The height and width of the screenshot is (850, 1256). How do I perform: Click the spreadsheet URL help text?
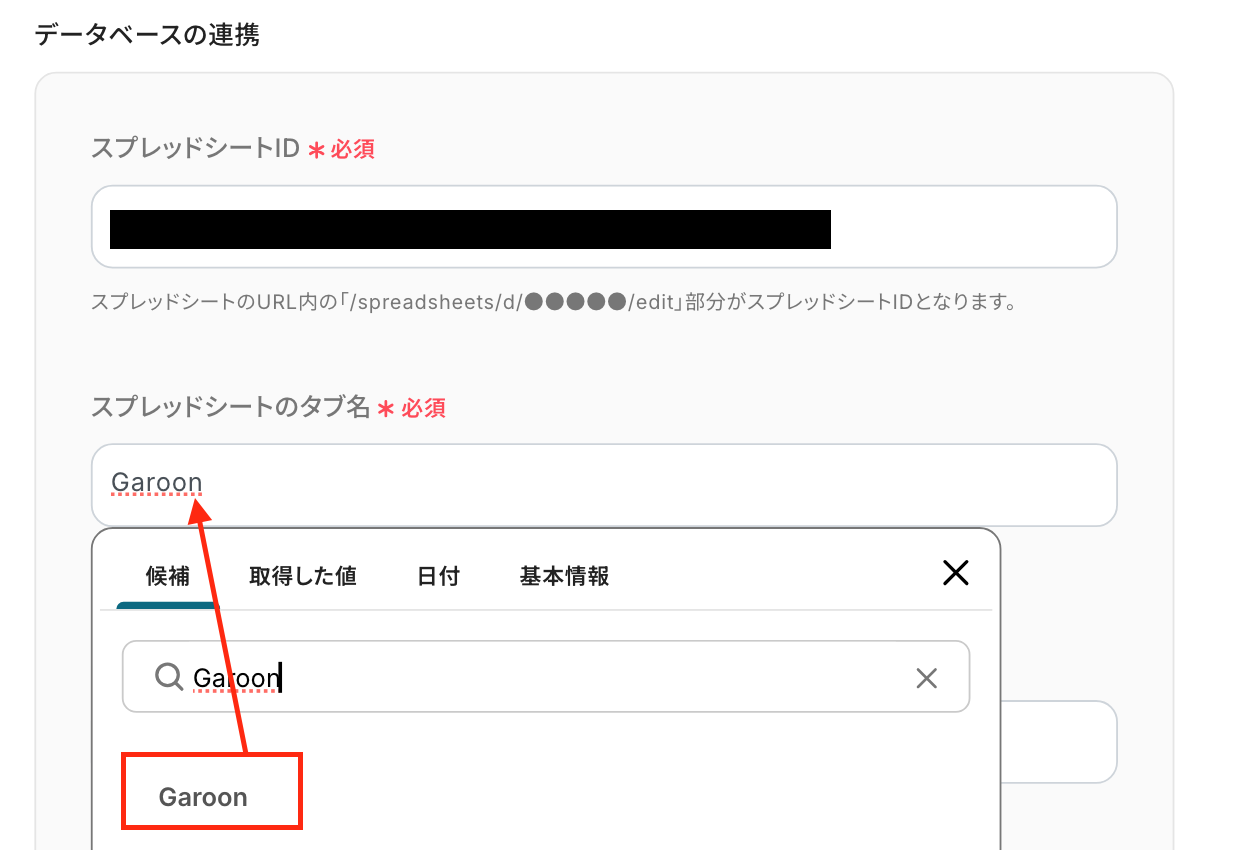click(x=553, y=301)
